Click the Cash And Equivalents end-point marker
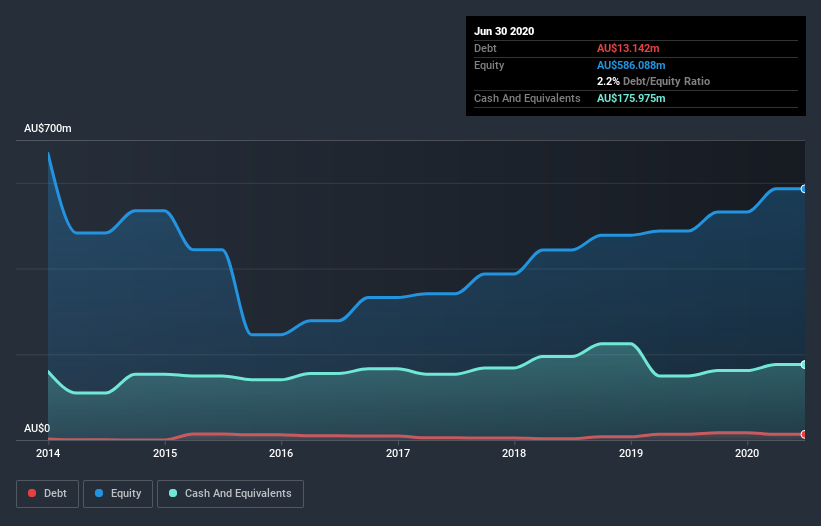 pyautogui.click(x=804, y=364)
